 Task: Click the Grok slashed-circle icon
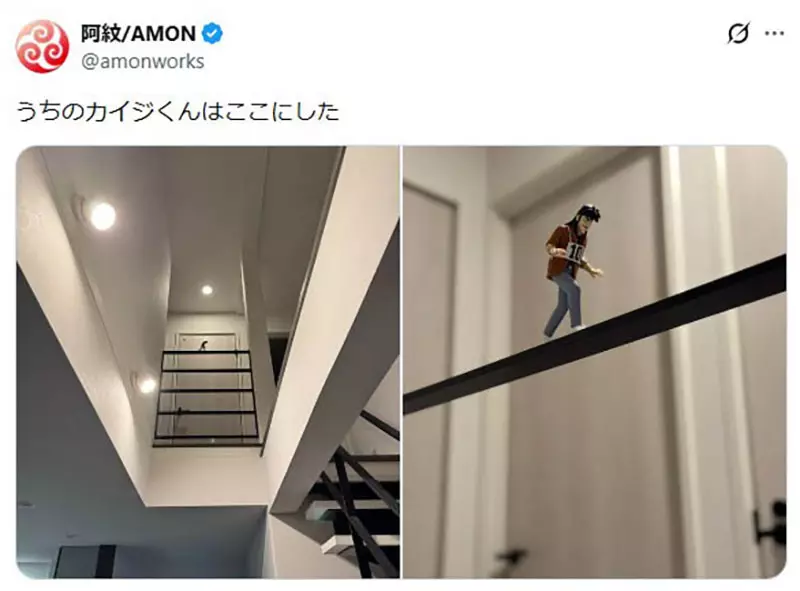pos(738,34)
